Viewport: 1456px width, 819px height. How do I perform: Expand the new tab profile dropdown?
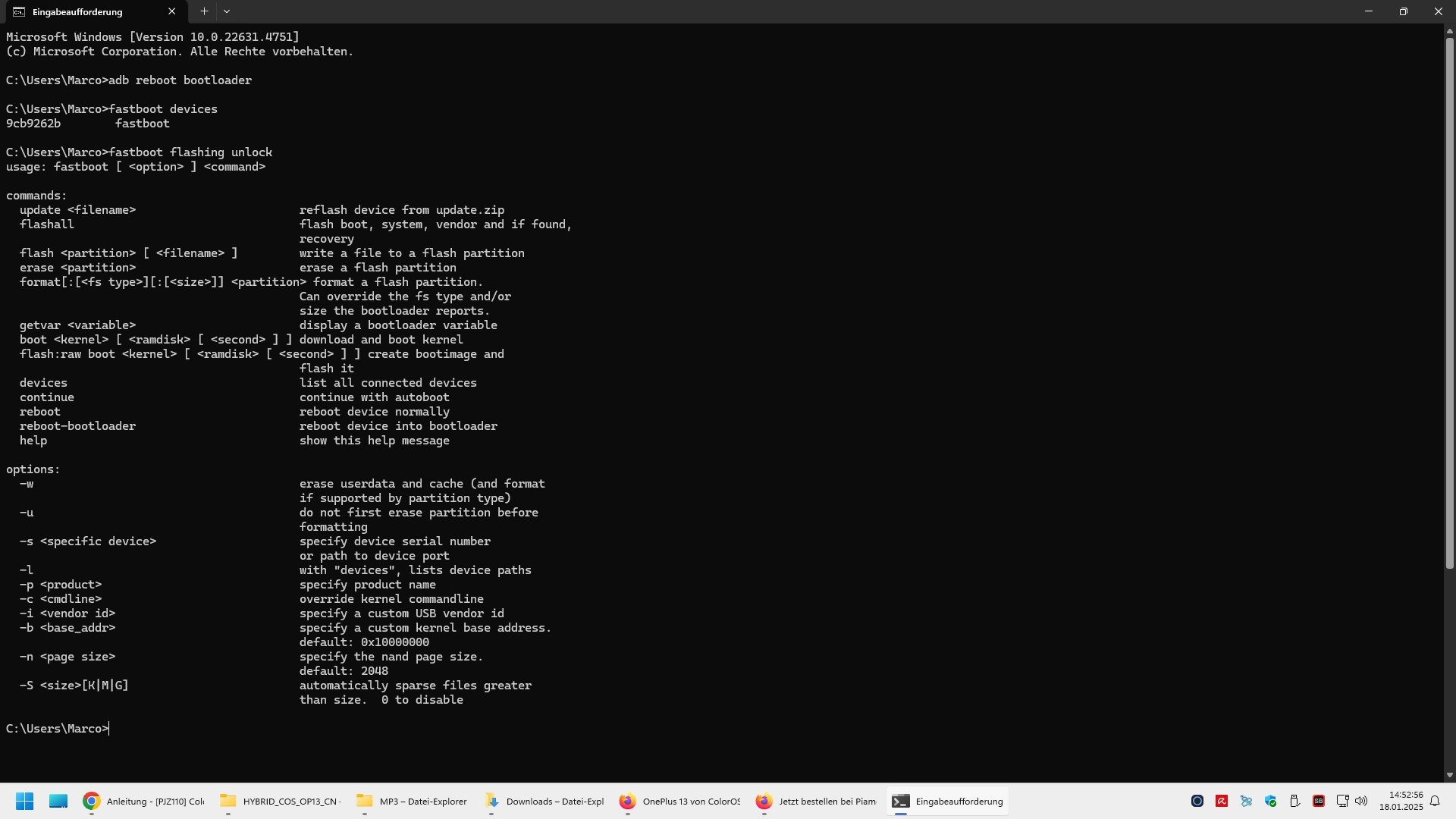[x=227, y=11]
